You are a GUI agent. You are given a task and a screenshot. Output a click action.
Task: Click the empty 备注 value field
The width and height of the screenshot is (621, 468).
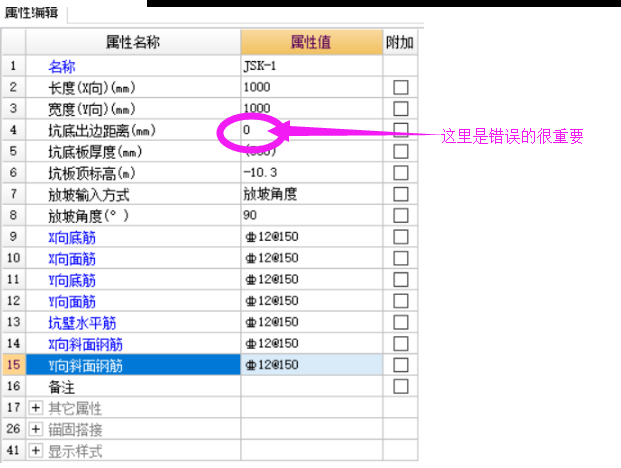pyautogui.click(x=311, y=386)
